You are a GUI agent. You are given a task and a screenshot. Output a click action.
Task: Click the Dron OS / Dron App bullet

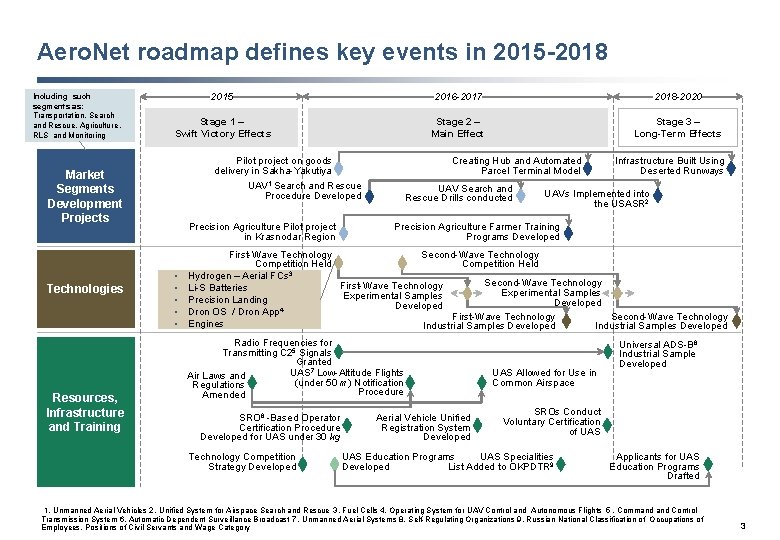pyautogui.click(x=236, y=312)
